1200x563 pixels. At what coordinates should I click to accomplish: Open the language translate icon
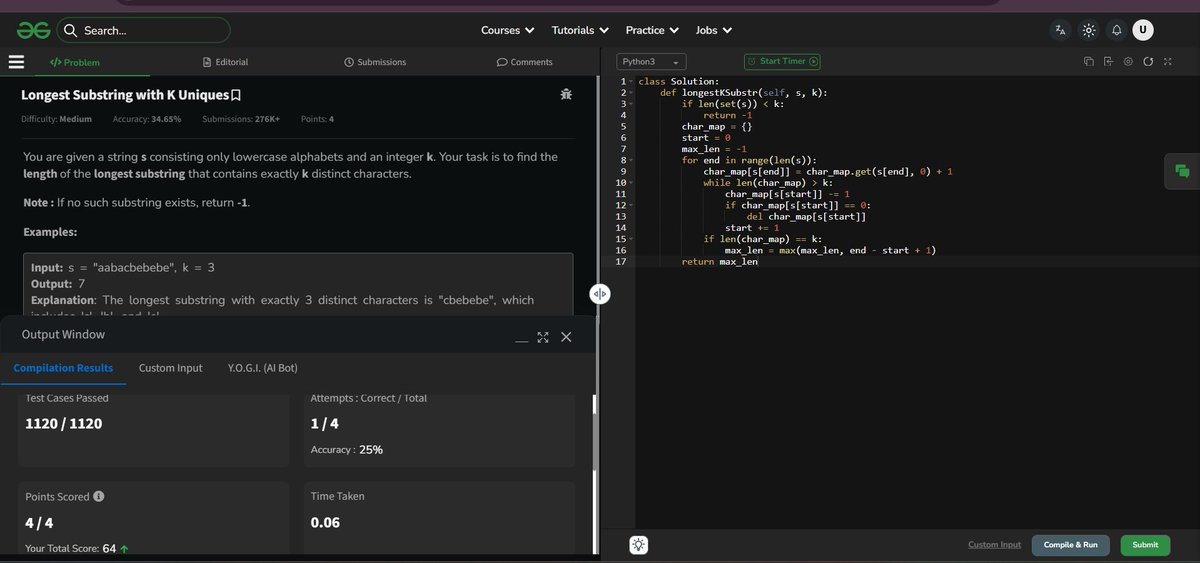(x=1060, y=30)
